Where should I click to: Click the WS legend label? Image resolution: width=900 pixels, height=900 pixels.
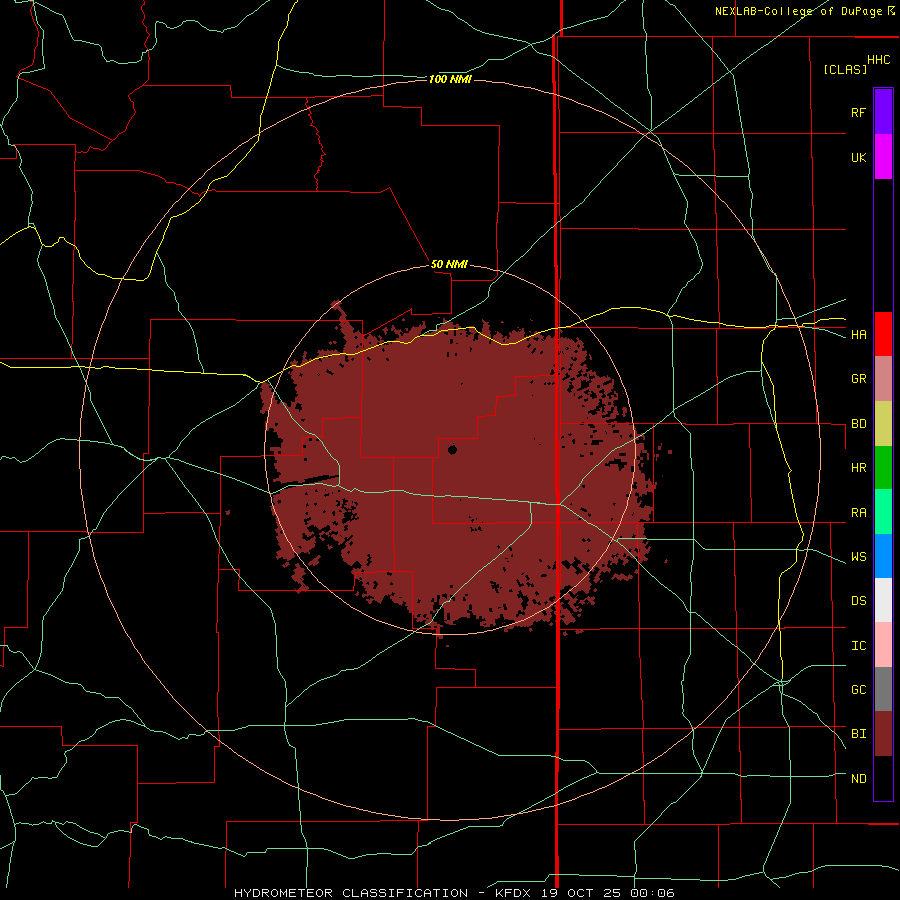[x=858, y=556]
